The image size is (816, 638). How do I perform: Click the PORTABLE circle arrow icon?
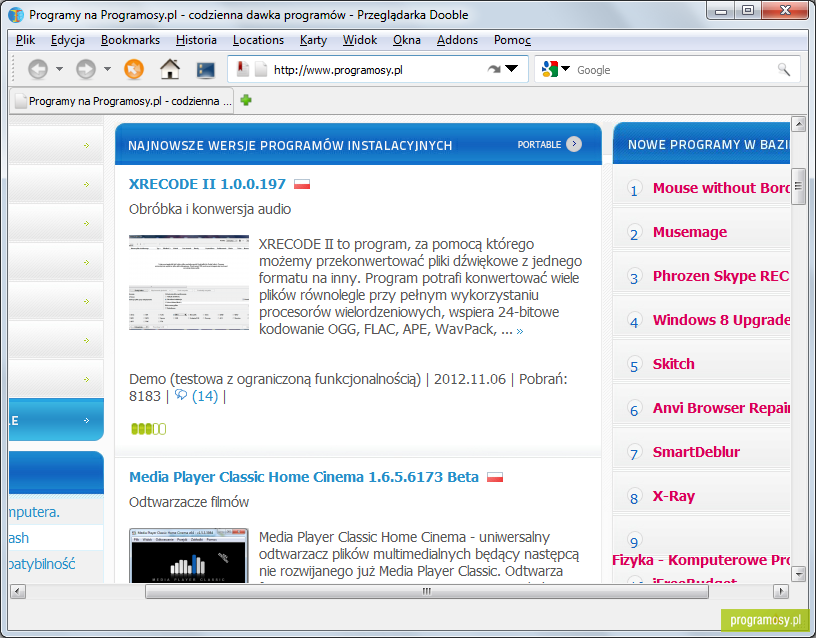pyautogui.click(x=574, y=144)
